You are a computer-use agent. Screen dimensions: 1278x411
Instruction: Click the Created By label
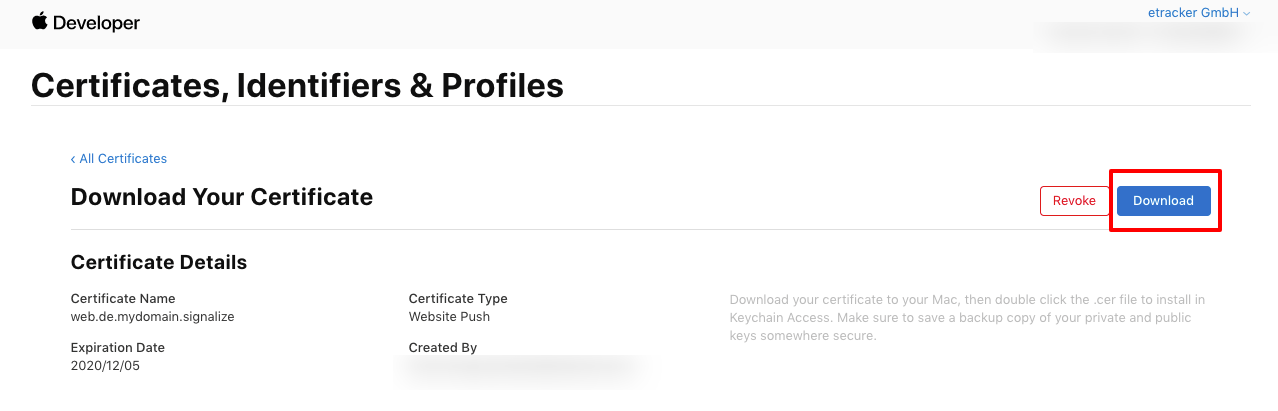point(443,348)
